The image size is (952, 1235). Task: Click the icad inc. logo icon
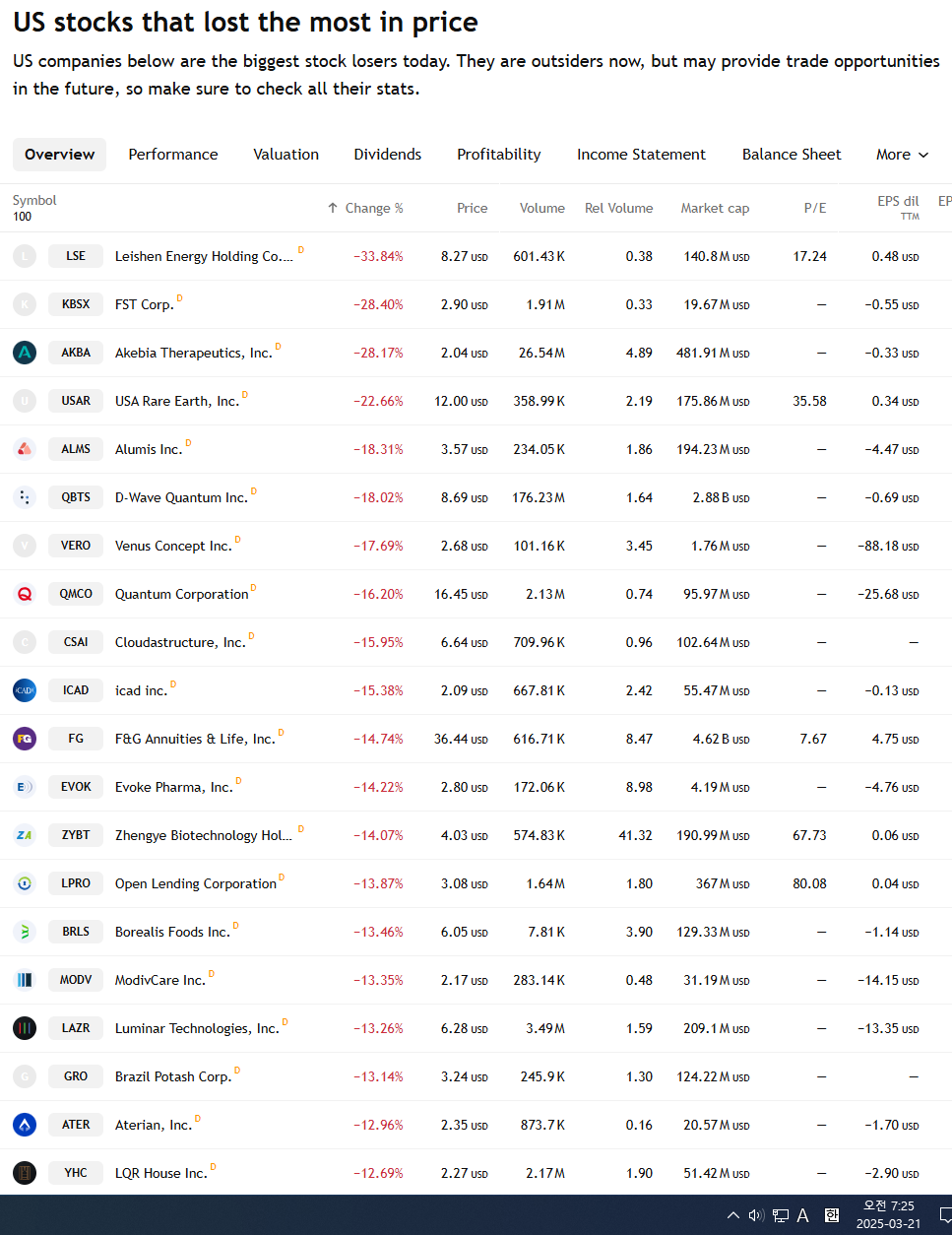[x=25, y=690]
